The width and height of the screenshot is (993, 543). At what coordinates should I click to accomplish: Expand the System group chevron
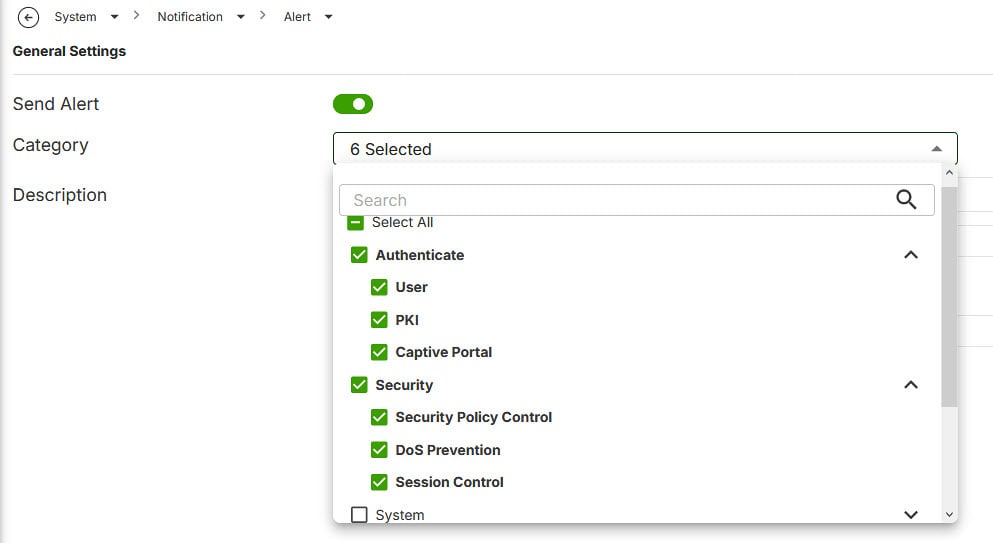tap(910, 515)
